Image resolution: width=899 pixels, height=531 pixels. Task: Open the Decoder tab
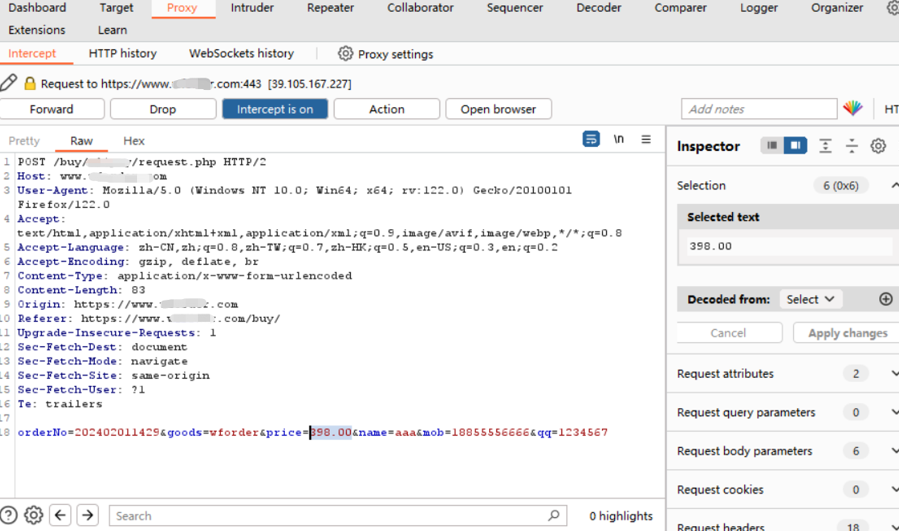(599, 8)
